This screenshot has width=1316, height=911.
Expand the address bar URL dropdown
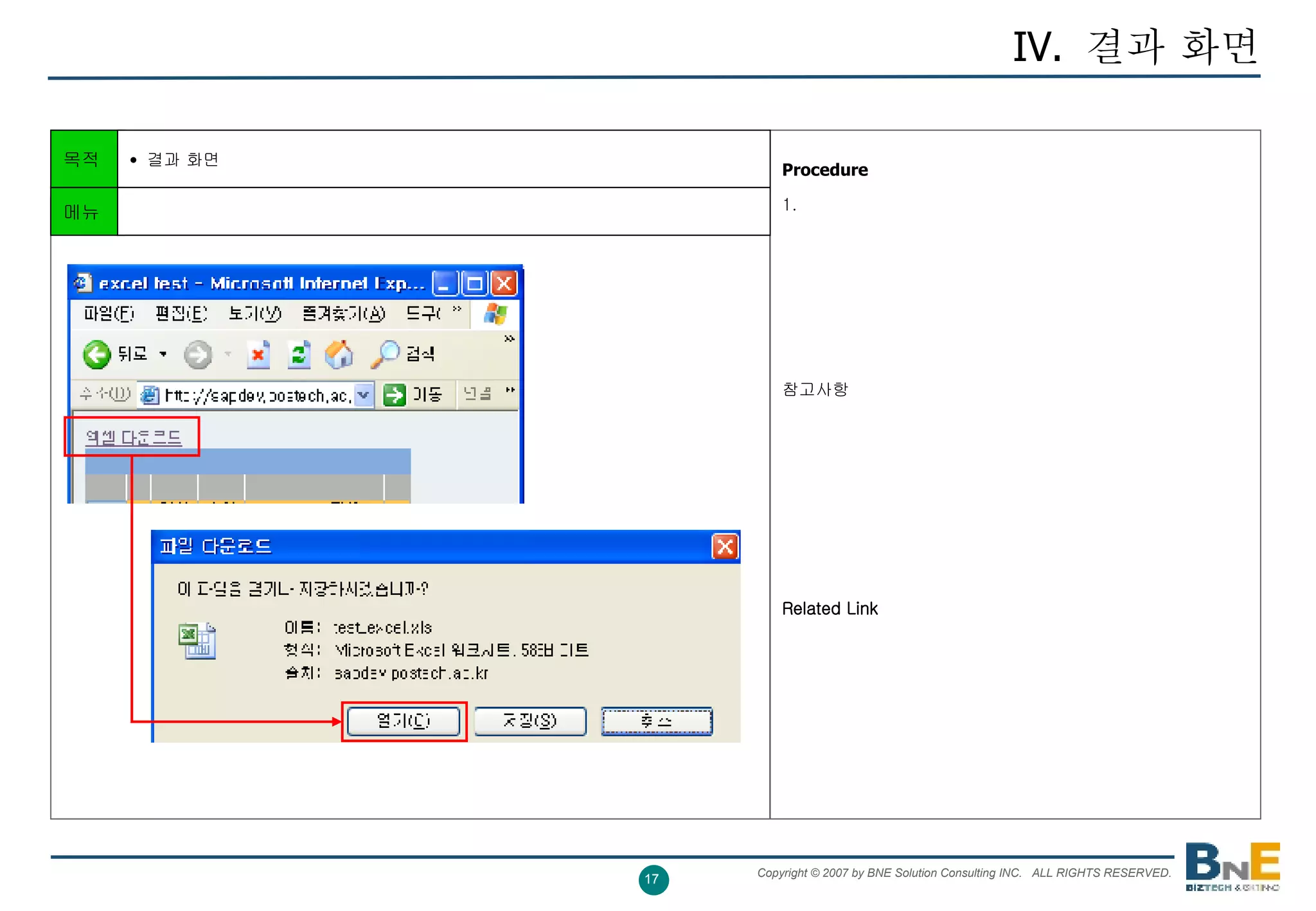[364, 394]
